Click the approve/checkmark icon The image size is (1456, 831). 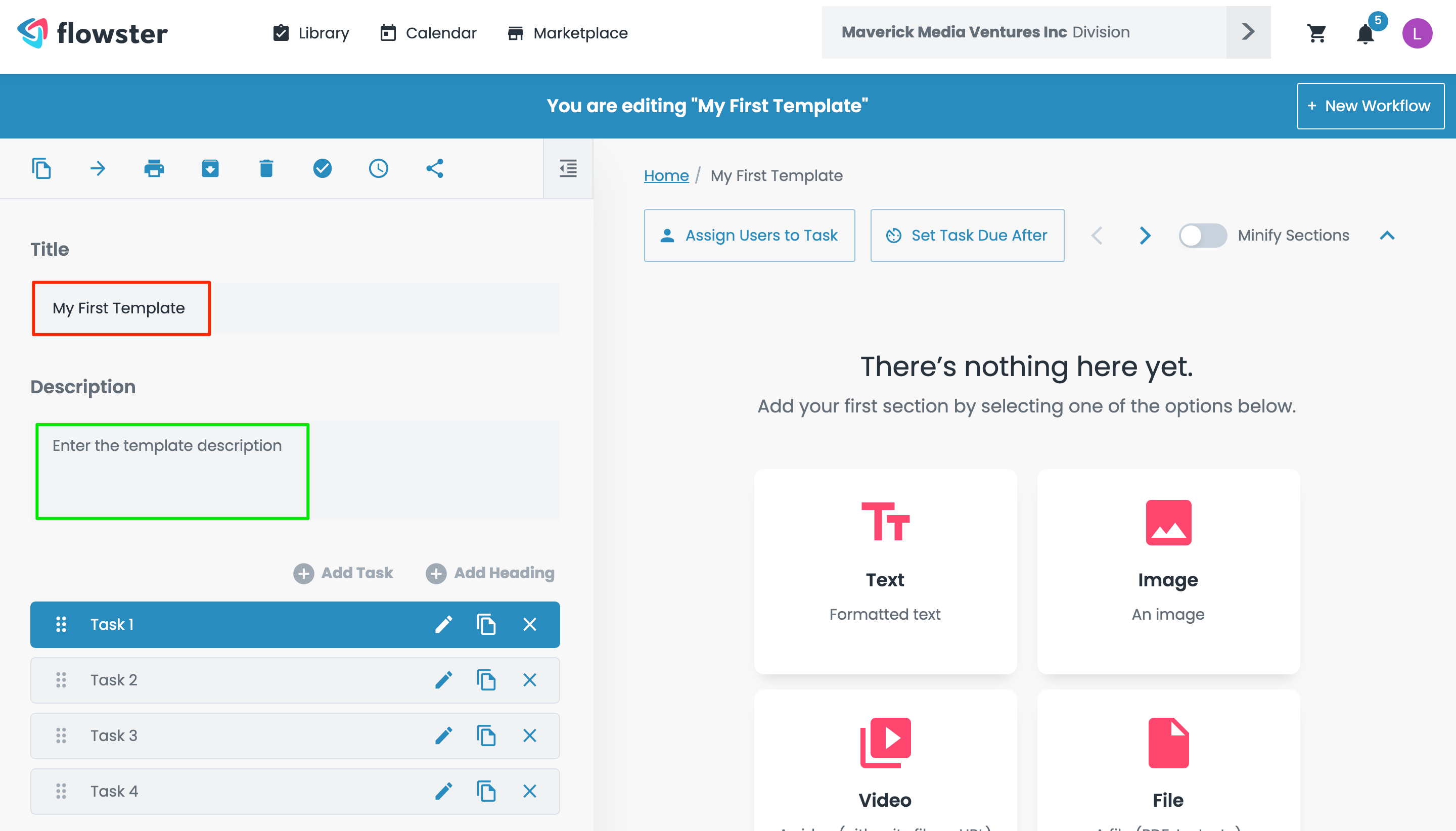[322, 168]
